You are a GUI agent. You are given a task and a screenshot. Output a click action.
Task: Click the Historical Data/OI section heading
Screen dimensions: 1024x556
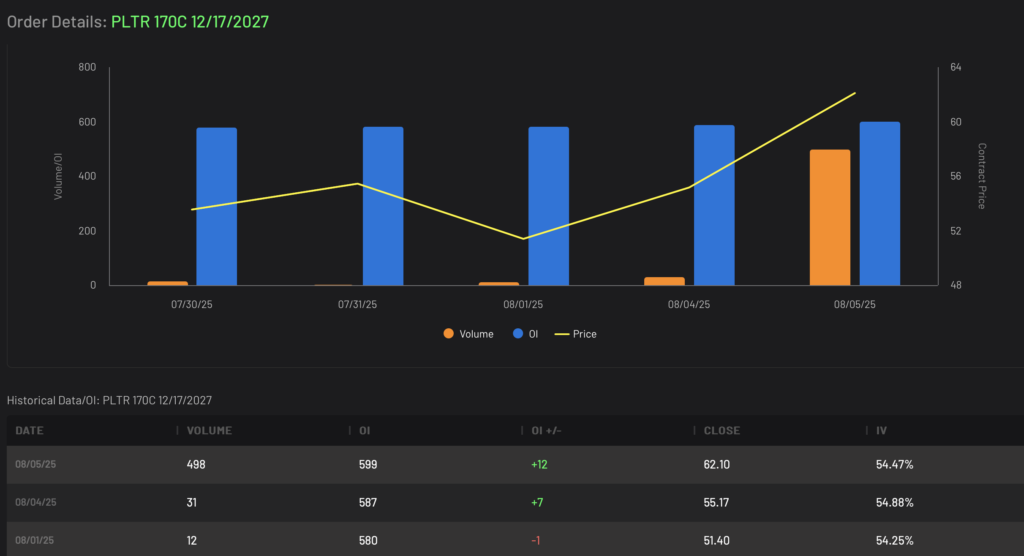110,400
